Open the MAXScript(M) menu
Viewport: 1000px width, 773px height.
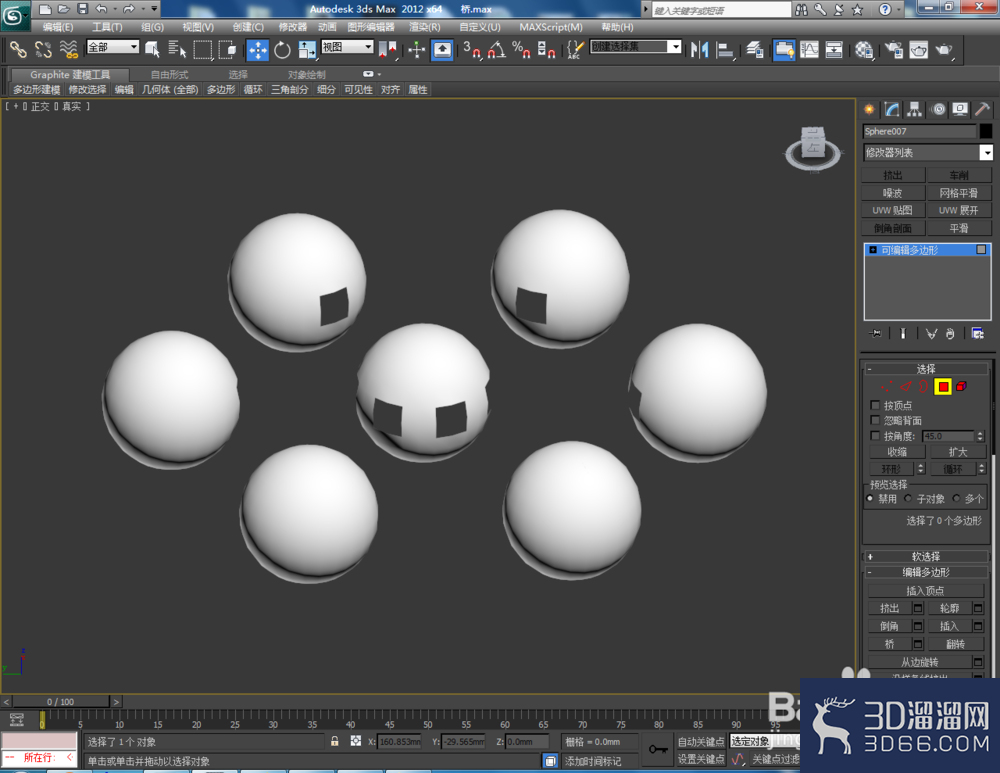pyautogui.click(x=550, y=27)
